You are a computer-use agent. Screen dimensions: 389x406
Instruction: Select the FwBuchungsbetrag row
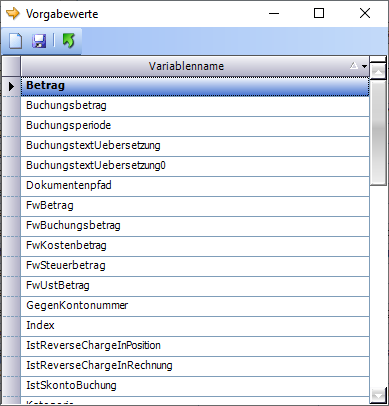195,226
